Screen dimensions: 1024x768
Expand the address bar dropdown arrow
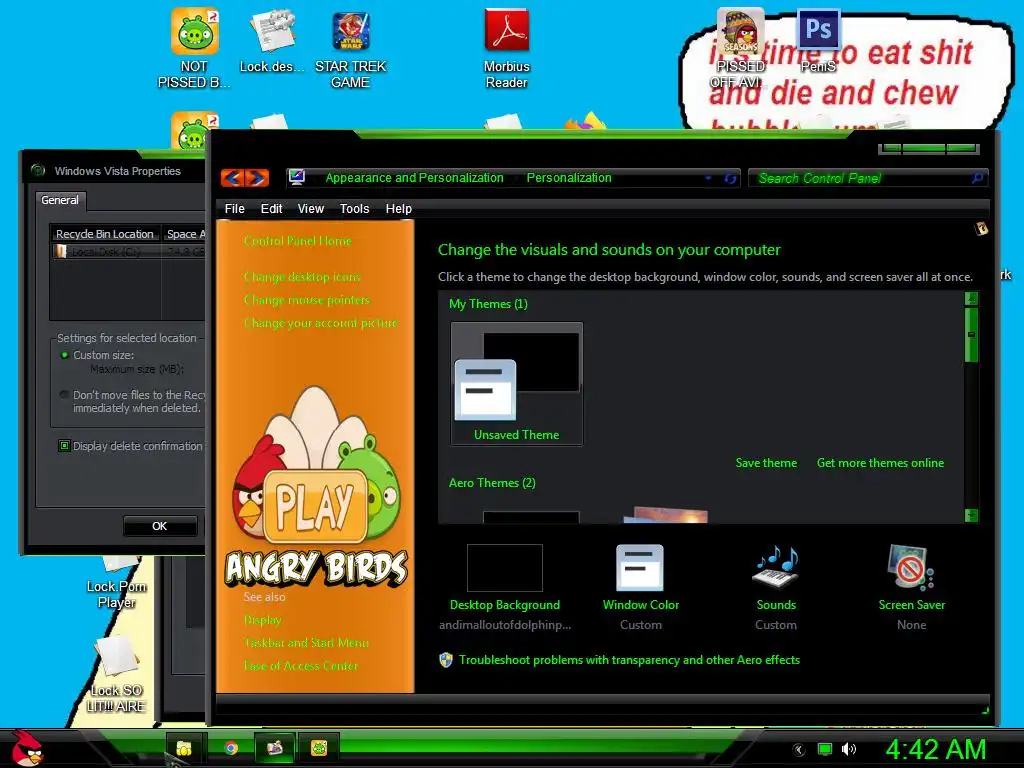(709, 178)
